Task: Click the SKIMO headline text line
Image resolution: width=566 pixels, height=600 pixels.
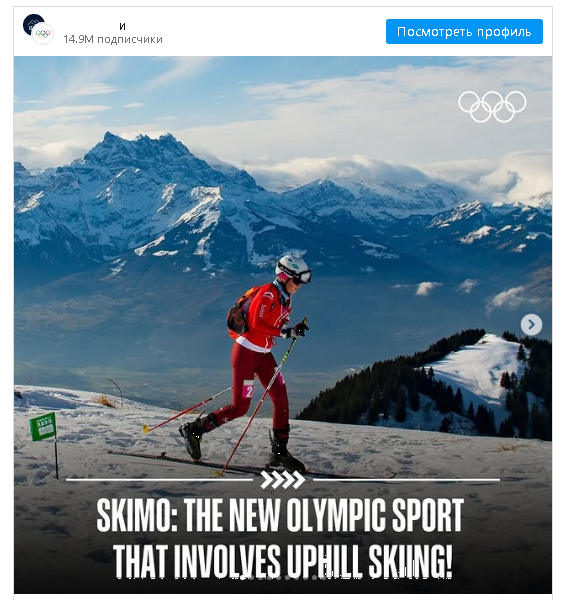Action: tap(280, 516)
